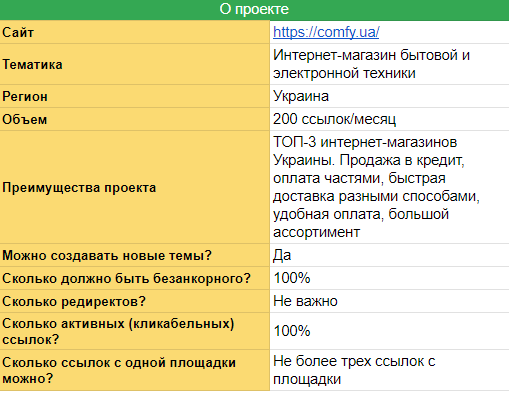Click 'Сколько должно быть безанкорного?' cell

click(135, 278)
